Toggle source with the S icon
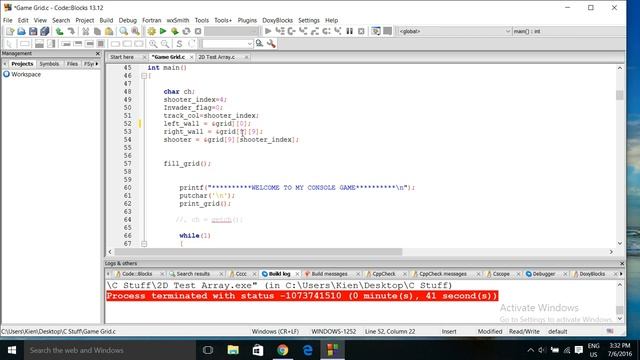Screen dimensions: 640x360 tap(179, 44)
